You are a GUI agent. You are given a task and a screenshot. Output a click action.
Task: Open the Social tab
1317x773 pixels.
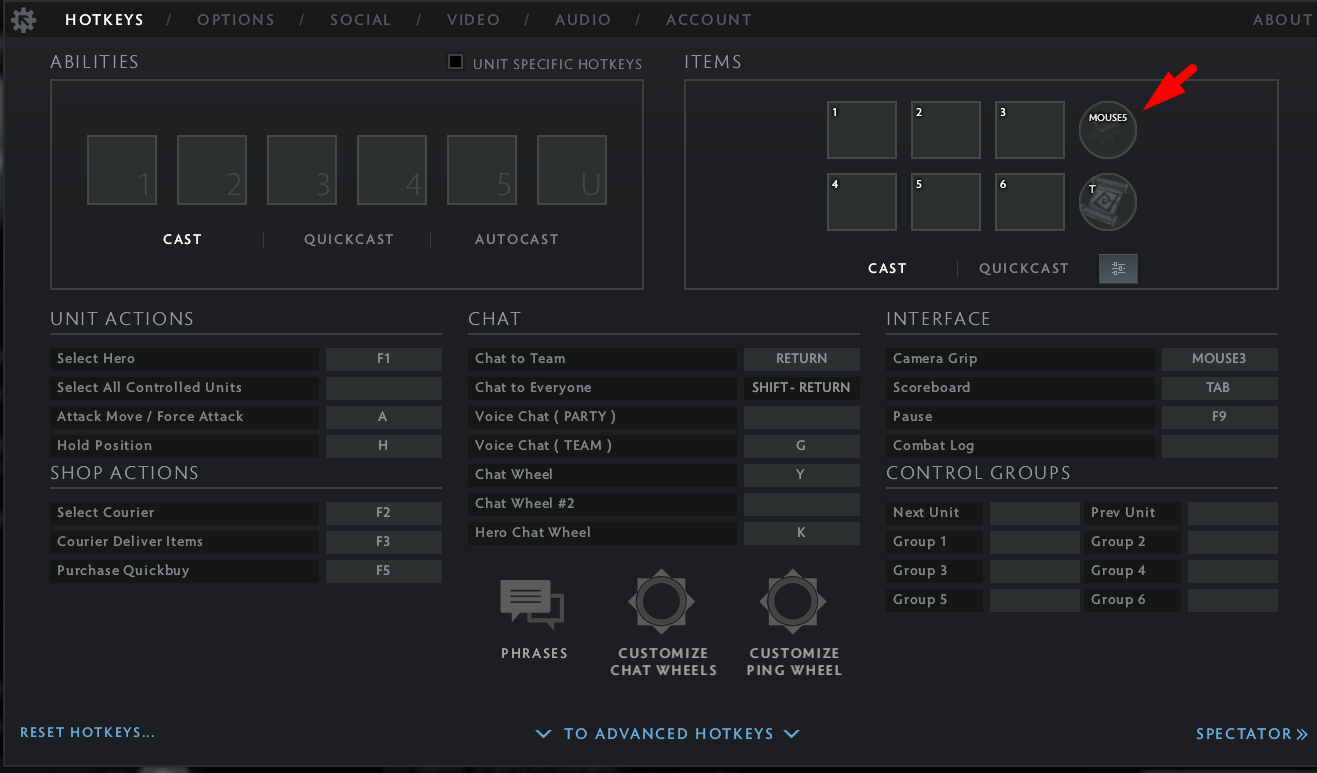click(x=360, y=20)
